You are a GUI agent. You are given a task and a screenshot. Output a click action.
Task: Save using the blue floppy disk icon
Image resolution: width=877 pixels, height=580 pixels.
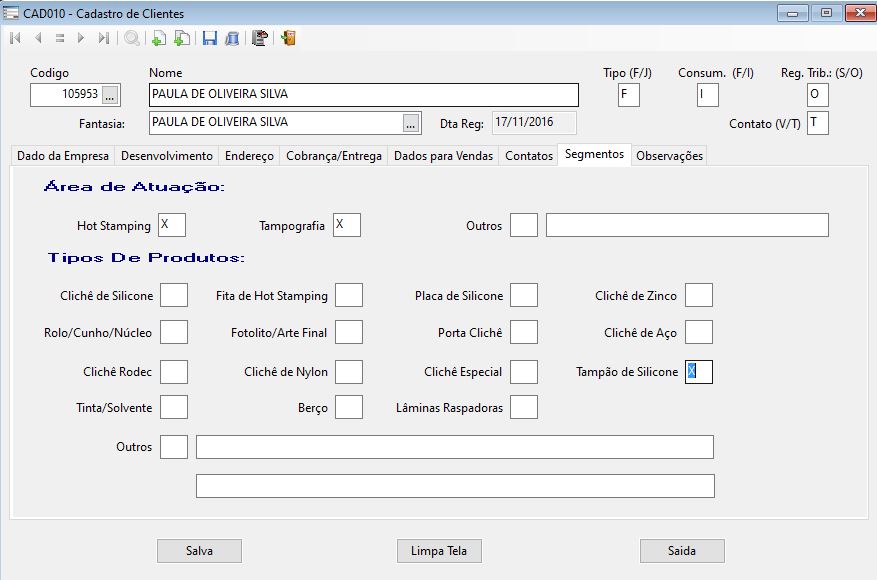click(210, 39)
